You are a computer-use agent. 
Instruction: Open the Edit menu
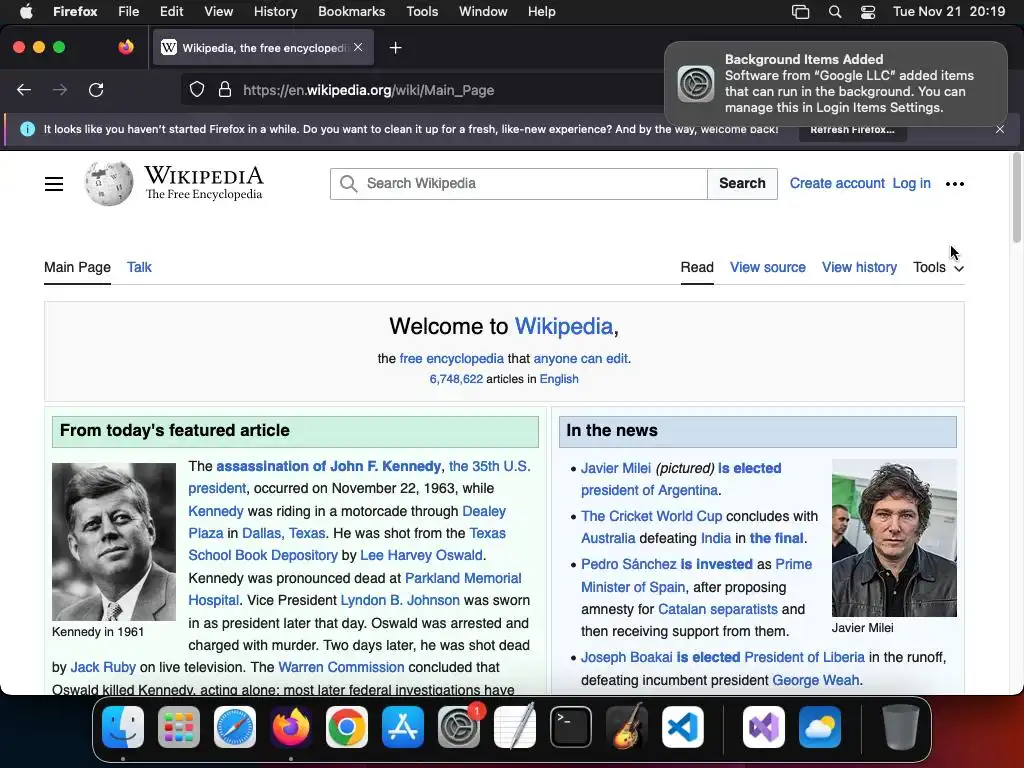click(x=172, y=11)
